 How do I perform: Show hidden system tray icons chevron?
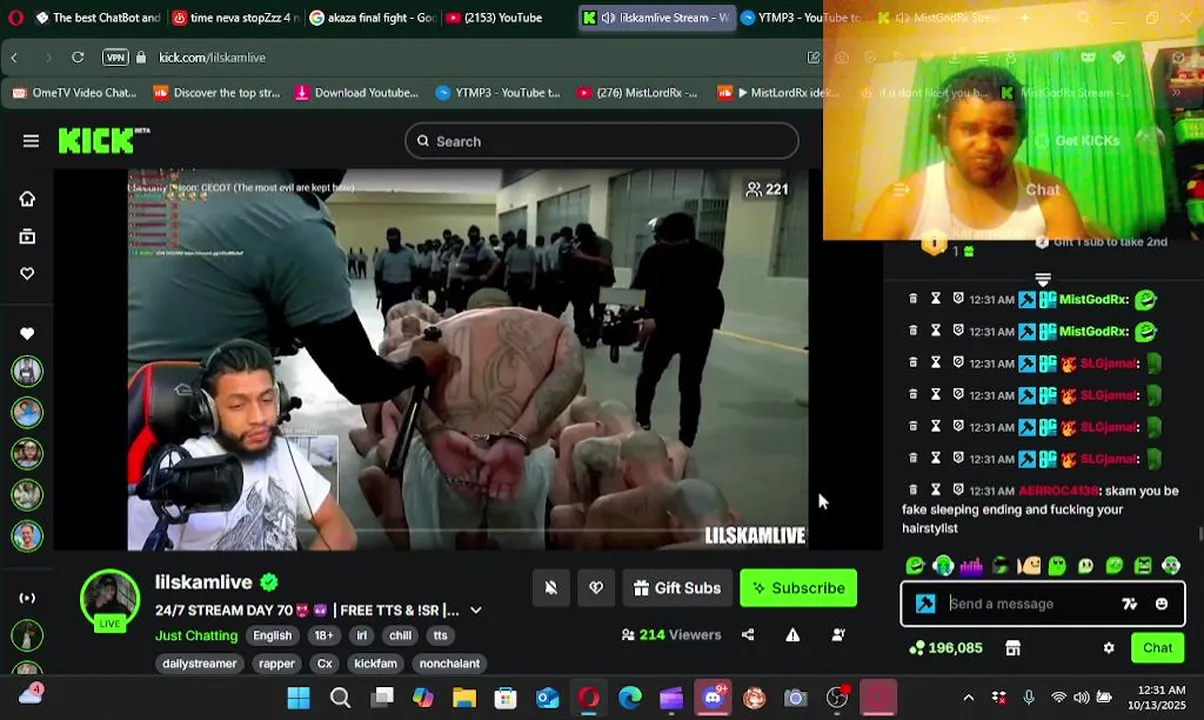968,697
